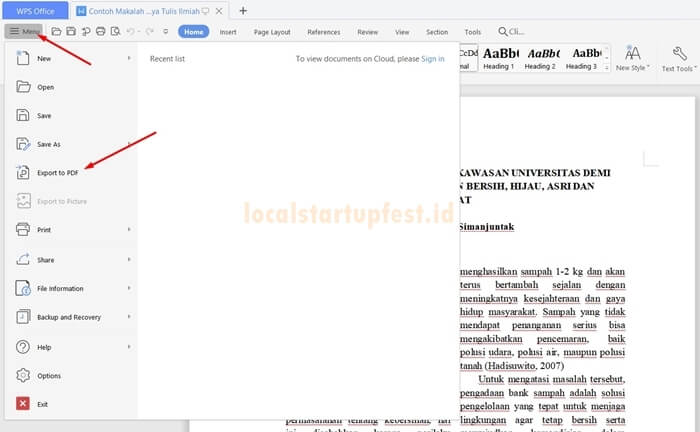This screenshot has width=700, height=432.
Task: Click the red Exit X icon
Action: 23,404
